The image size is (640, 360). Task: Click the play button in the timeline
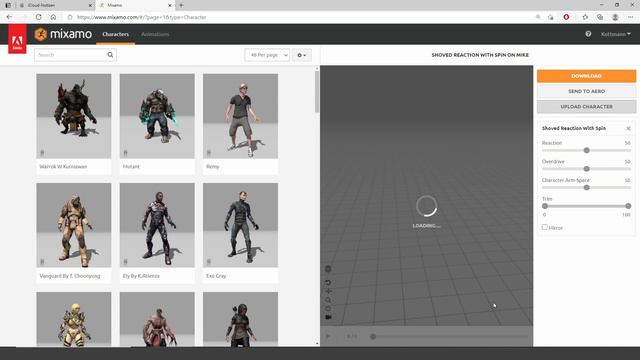pyautogui.click(x=328, y=336)
